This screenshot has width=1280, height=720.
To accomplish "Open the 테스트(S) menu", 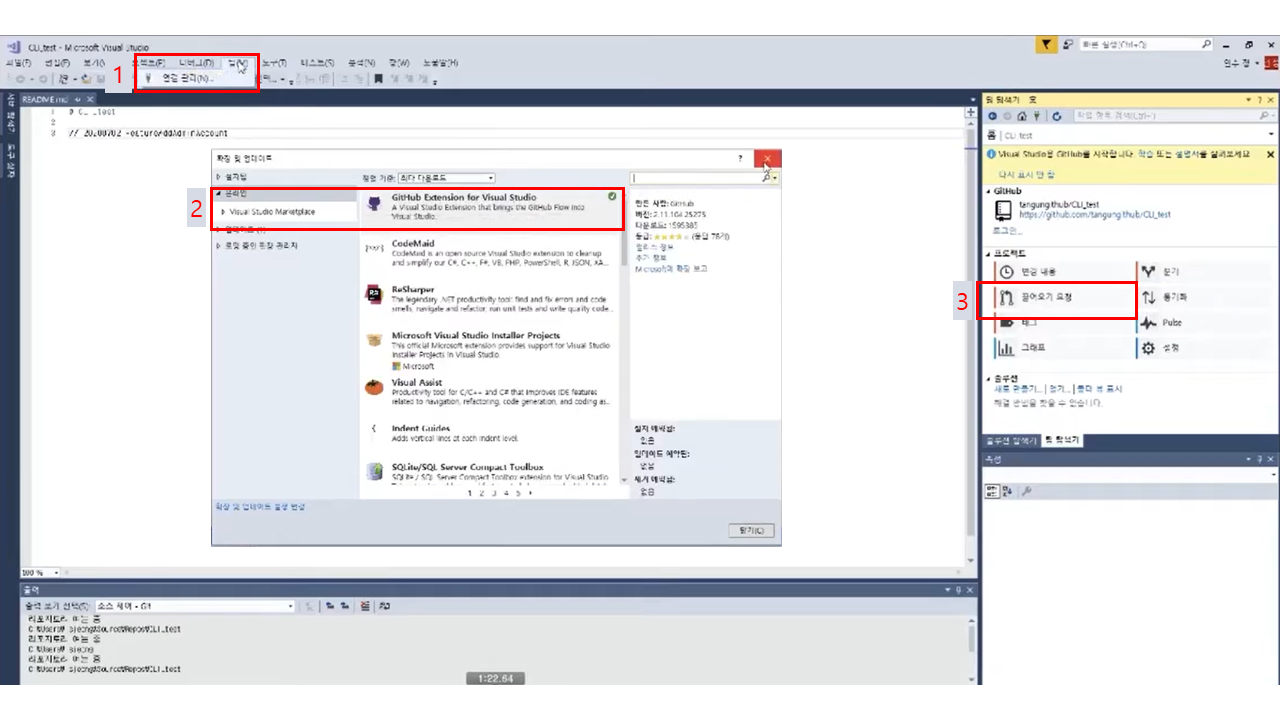I will pyautogui.click(x=317, y=63).
